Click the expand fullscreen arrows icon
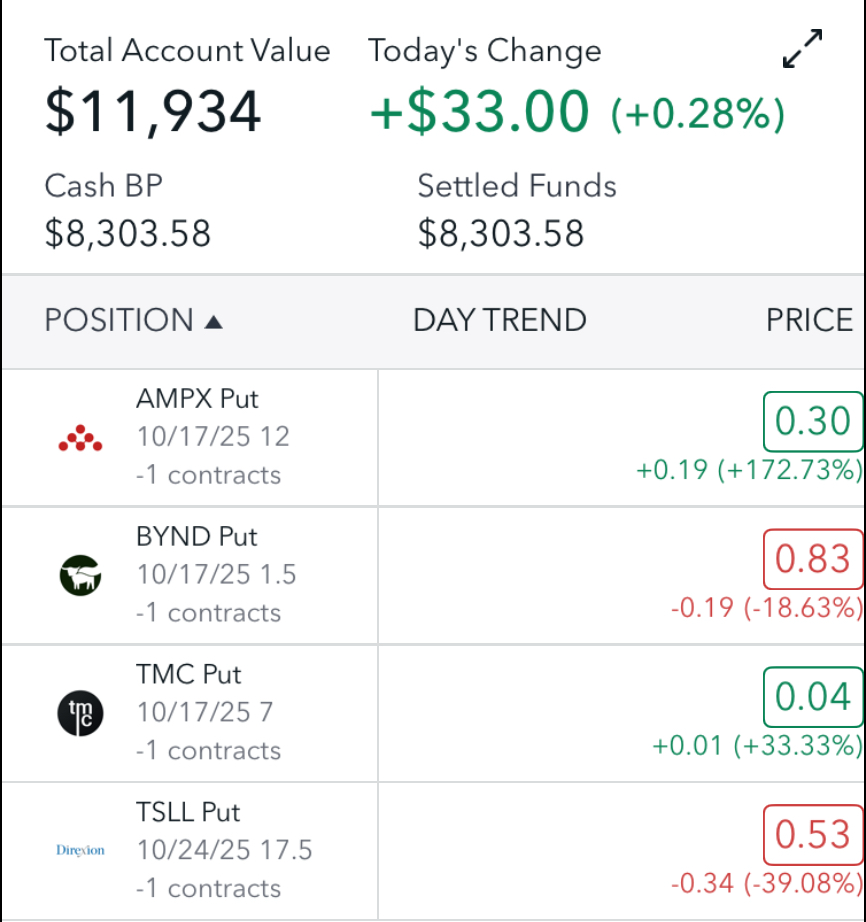The width and height of the screenshot is (866, 922). click(802, 49)
